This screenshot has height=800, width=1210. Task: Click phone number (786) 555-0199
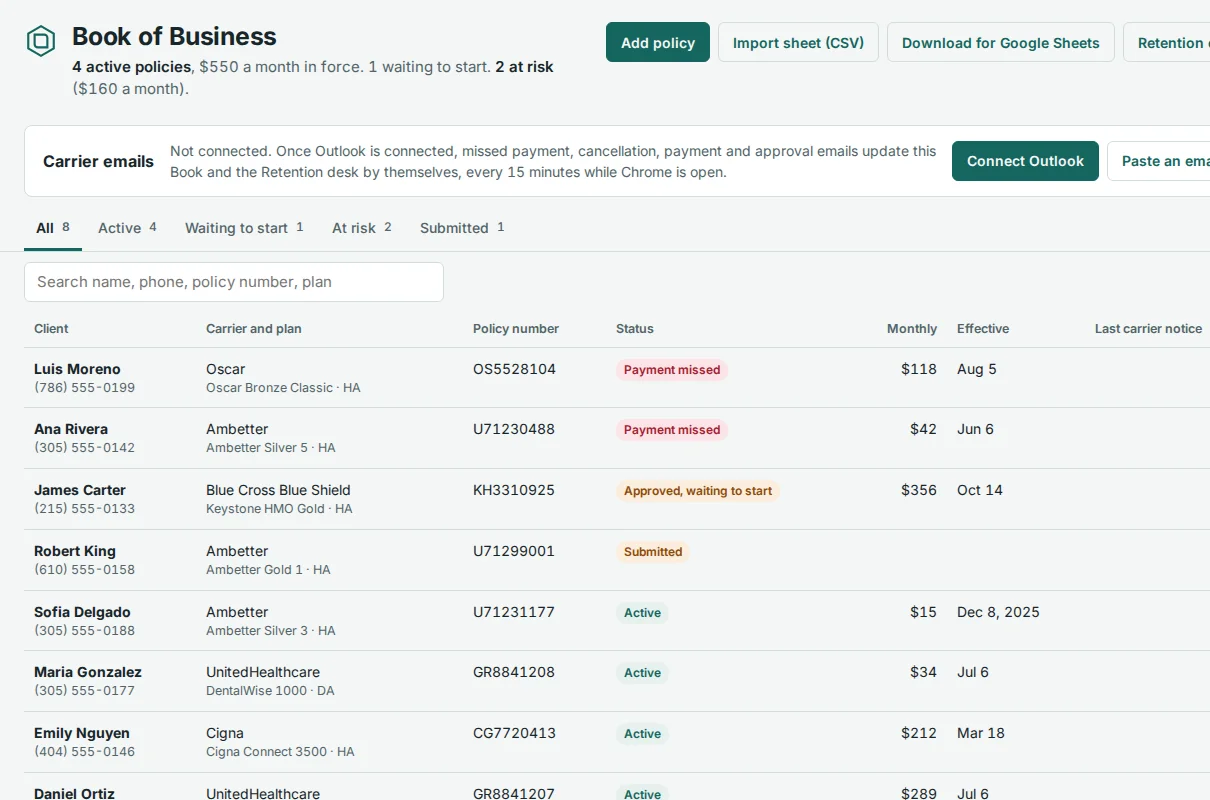84,388
